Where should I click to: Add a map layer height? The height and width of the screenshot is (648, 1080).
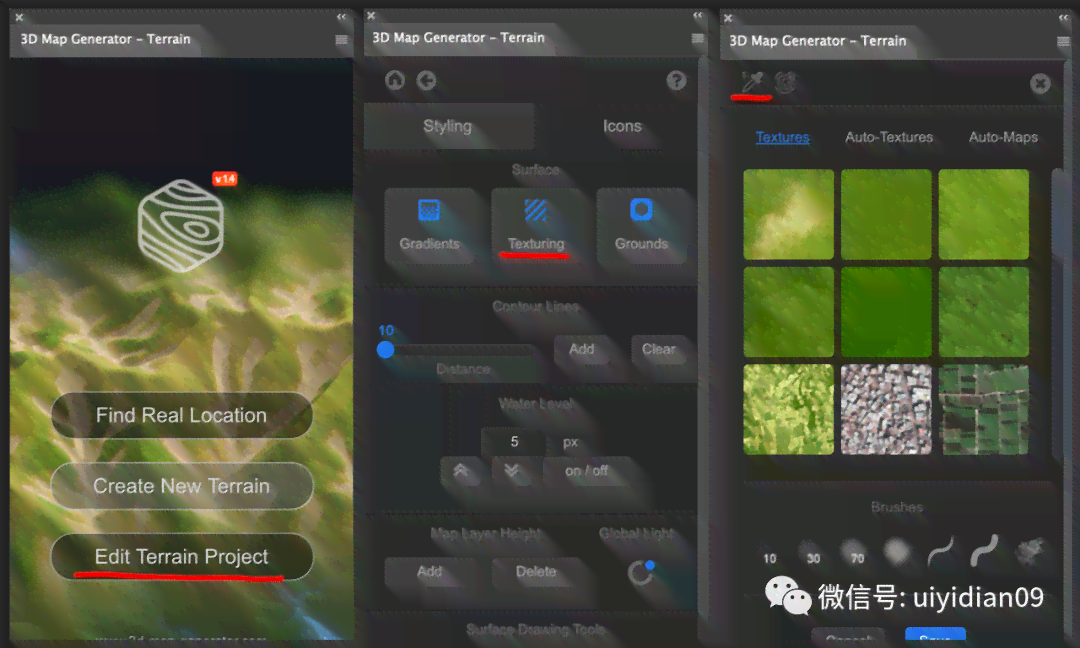(429, 572)
